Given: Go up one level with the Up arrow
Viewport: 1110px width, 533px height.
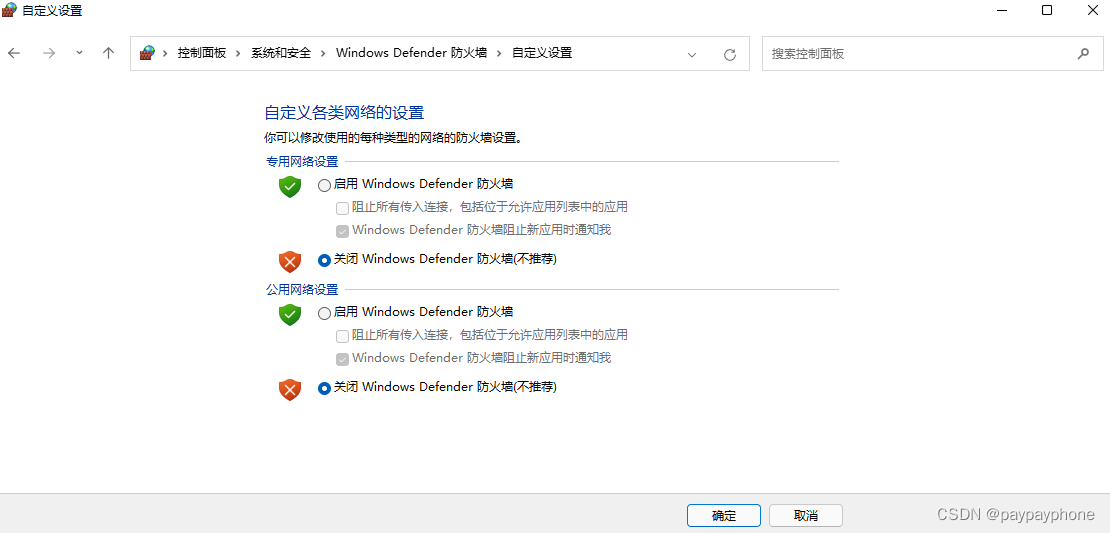Looking at the screenshot, I should 108,53.
